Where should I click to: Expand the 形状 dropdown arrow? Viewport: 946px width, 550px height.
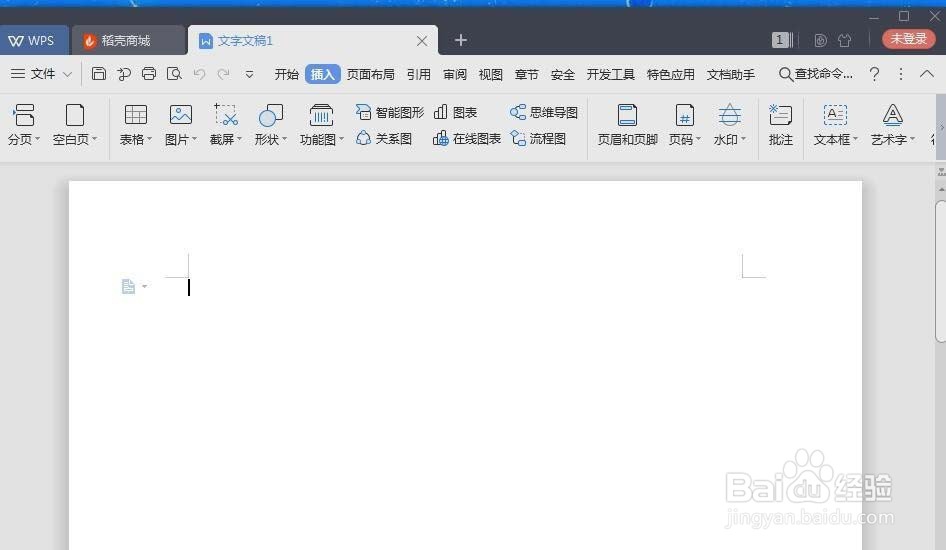pos(285,139)
